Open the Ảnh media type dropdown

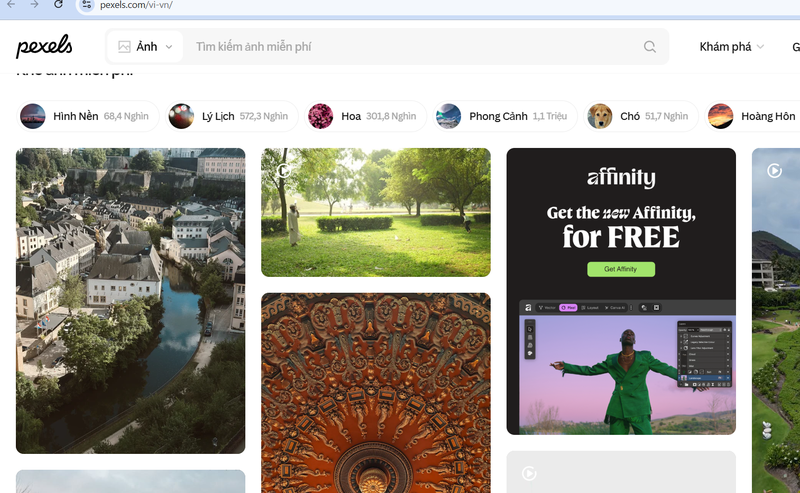tap(145, 47)
